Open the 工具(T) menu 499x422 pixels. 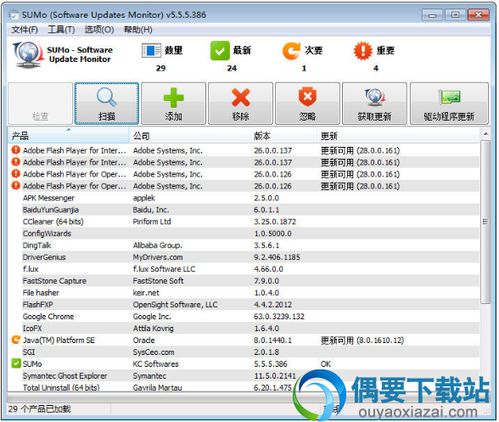[x=61, y=30]
